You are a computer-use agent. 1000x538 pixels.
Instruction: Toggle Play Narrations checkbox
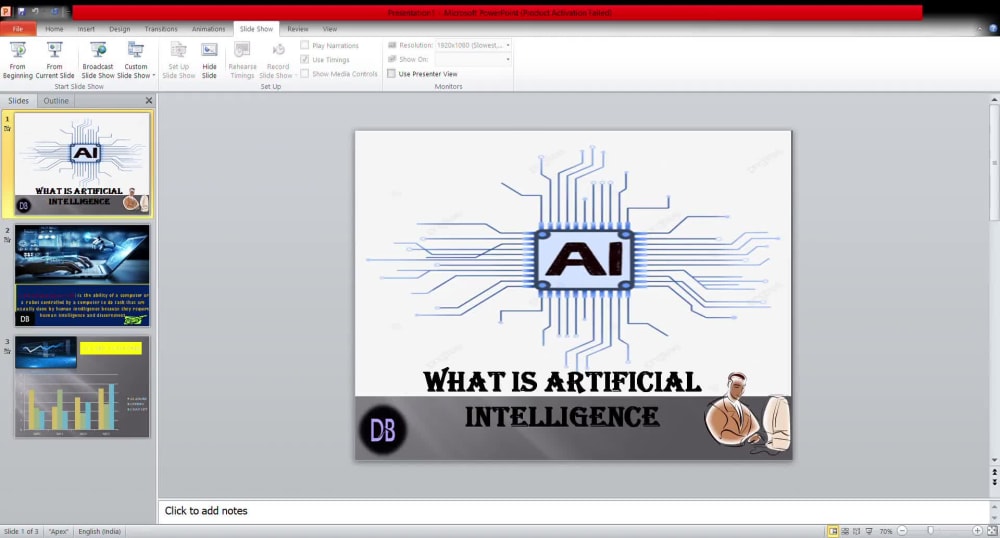pyautogui.click(x=305, y=45)
